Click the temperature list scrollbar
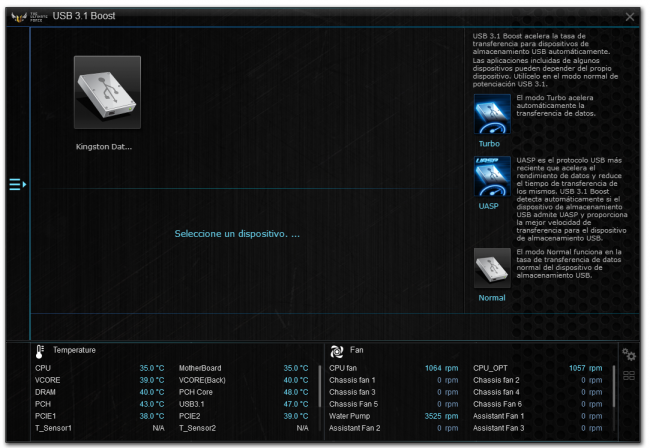This screenshot has width=650, height=448. tap(320, 386)
